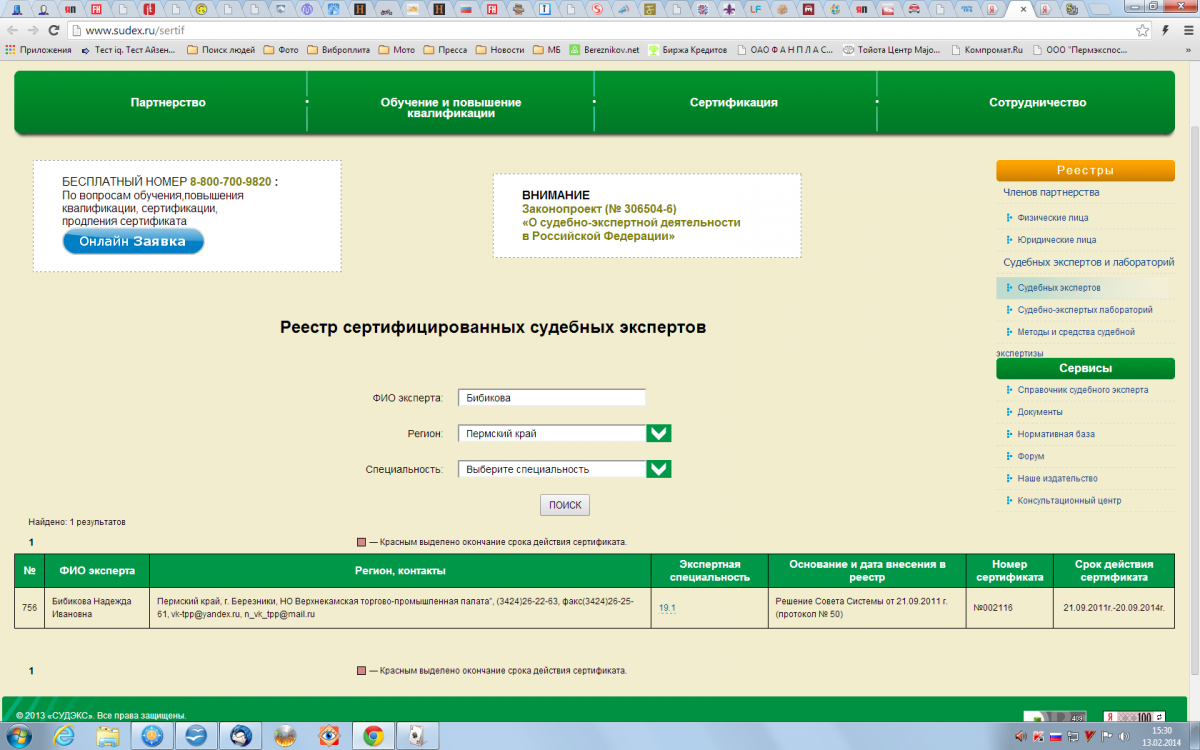Open Internet Explorer from the taskbar
Screen dimensions: 1200x750
[x=64, y=737]
